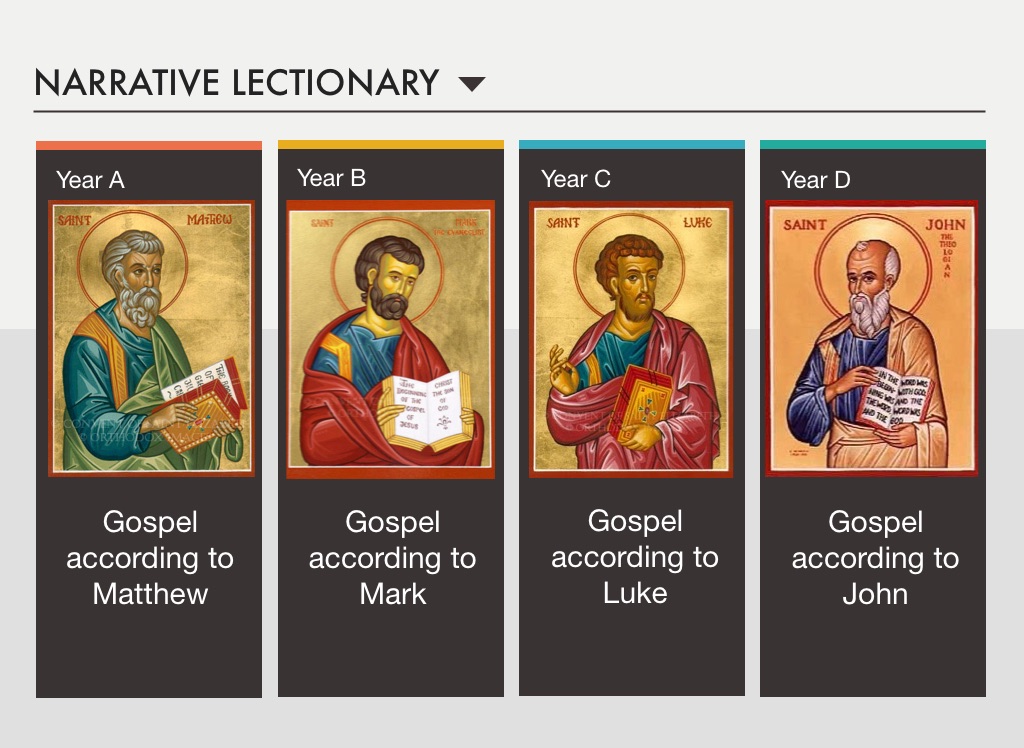
Task: Open the Saint Mark icon image
Action: click(x=391, y=339)
